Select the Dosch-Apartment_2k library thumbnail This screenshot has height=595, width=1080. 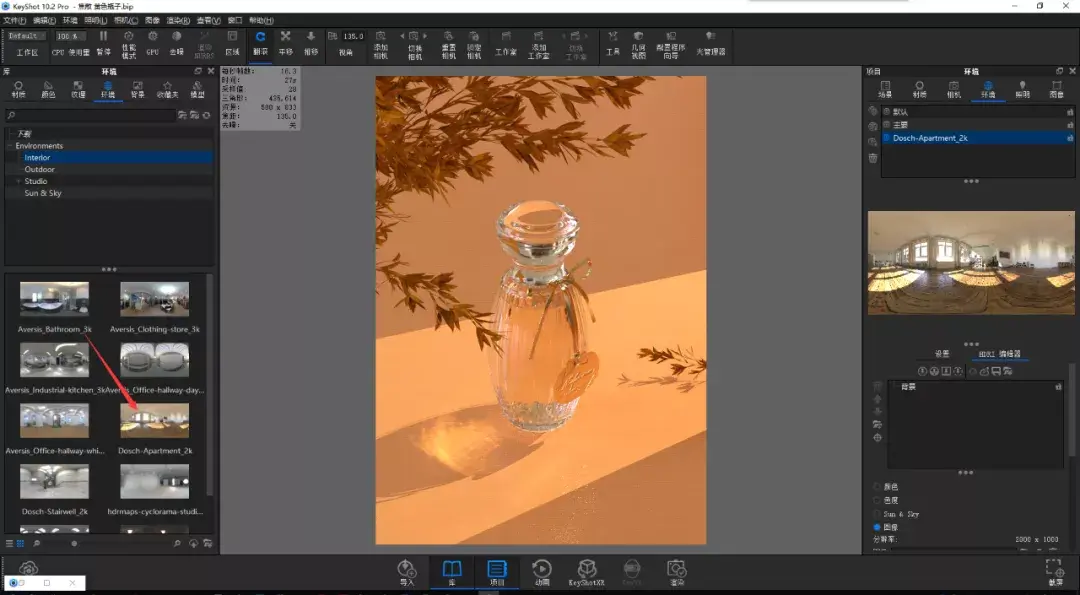(x=154, y=420)
